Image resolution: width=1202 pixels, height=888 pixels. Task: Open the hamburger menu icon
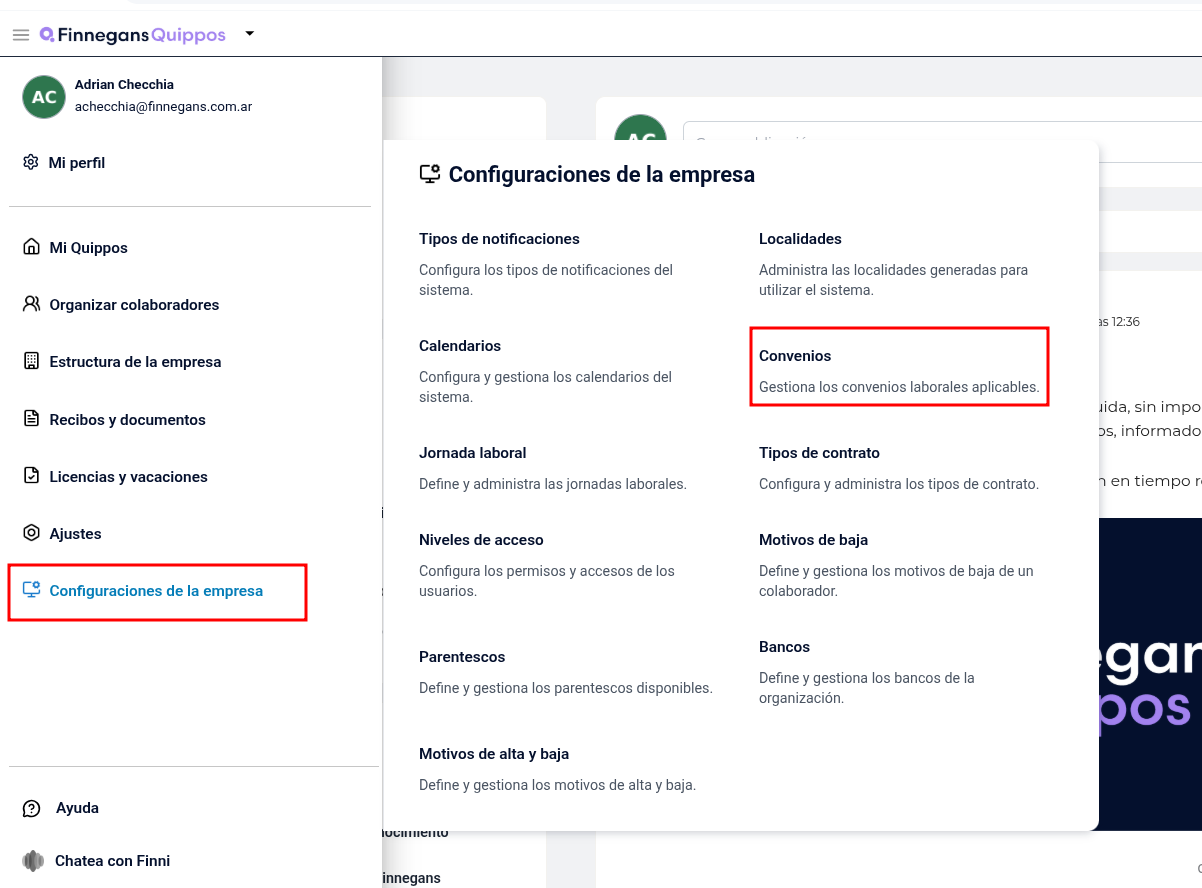tap(20, 35)
